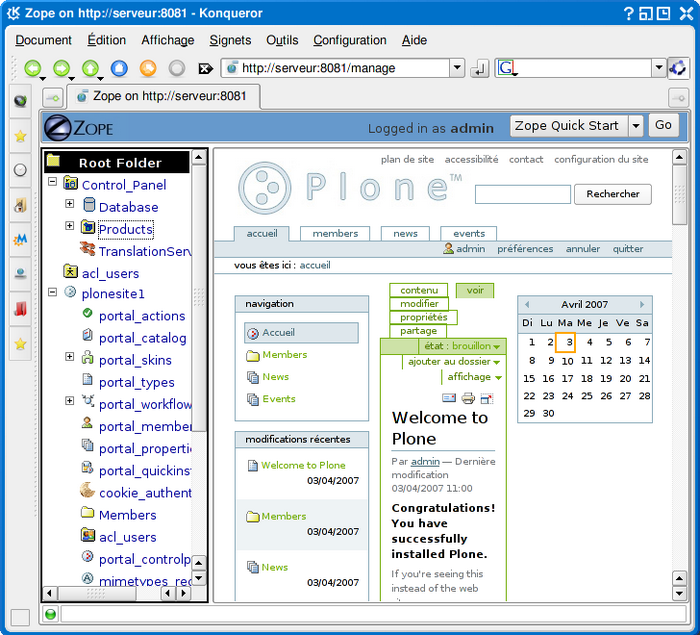Expand the portal_skins tree node
The width and height of the screenshot is (700, 635).
70,356
